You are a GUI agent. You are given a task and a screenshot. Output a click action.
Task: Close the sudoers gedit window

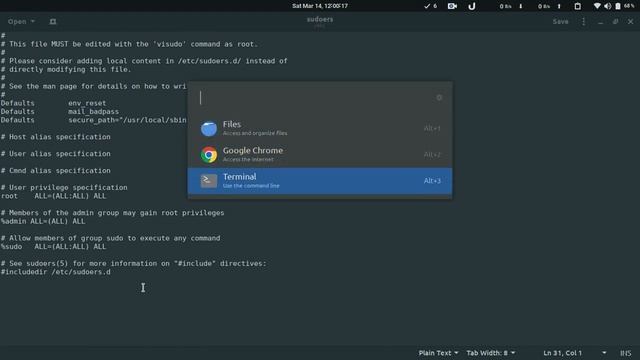pos(630,22)
